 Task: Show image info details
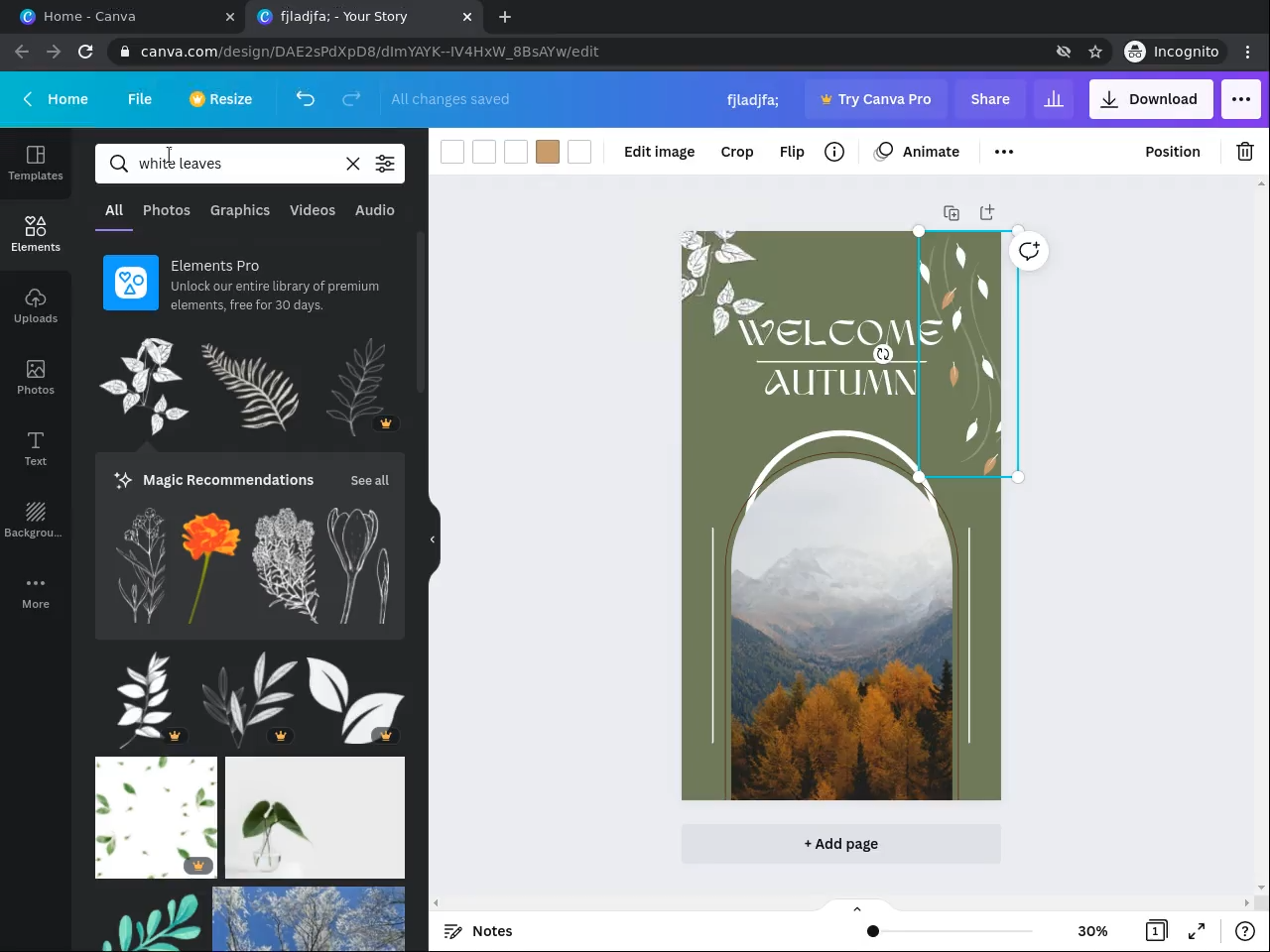pyautogui.click(x=834, y=152)
